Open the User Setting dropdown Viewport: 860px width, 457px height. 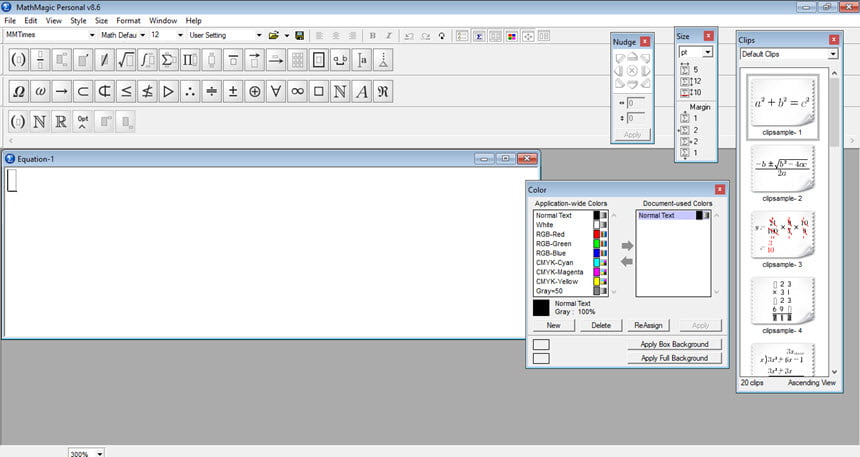(259, 35)
